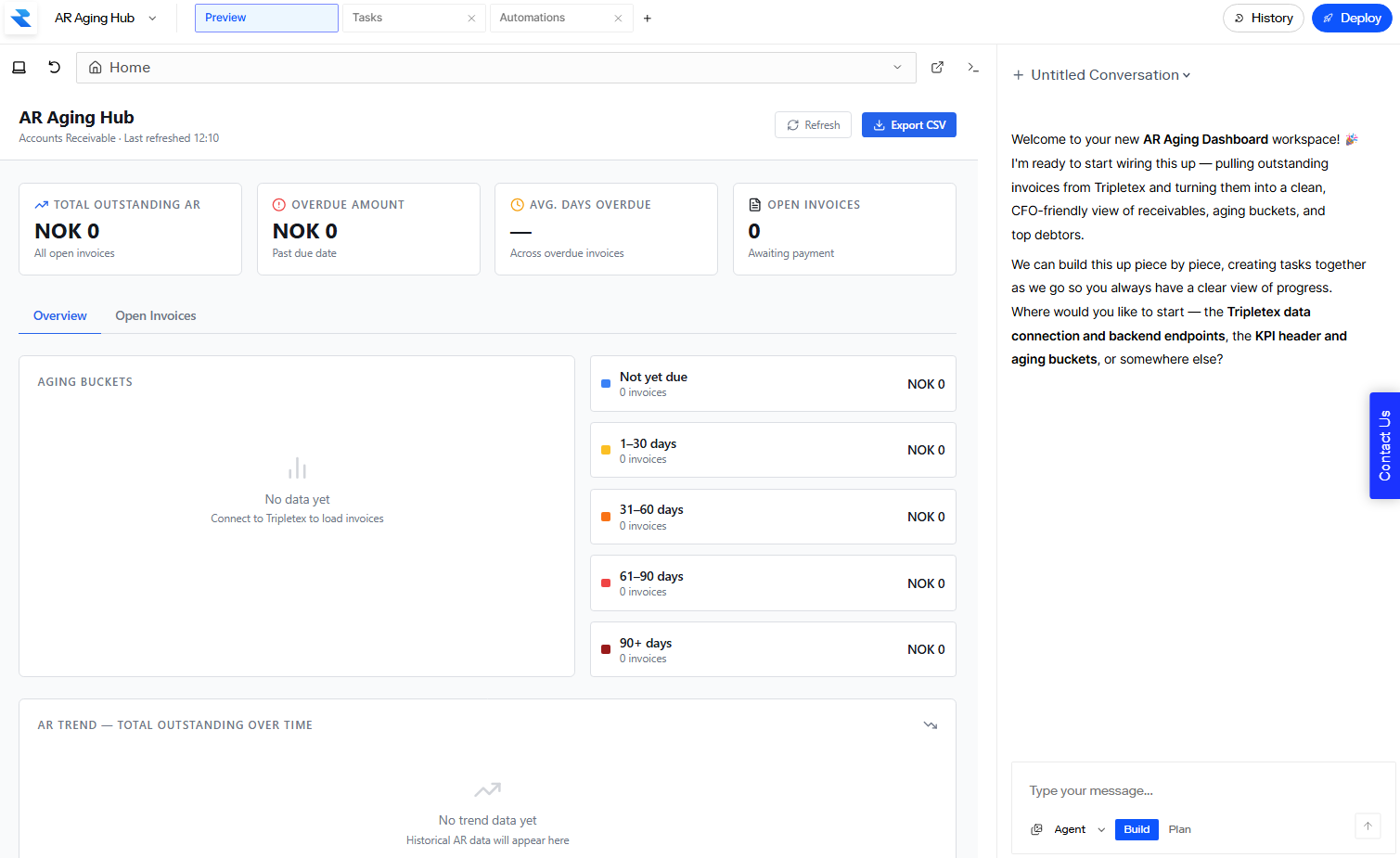
Task: Open the History panel
Action: 1264,19
